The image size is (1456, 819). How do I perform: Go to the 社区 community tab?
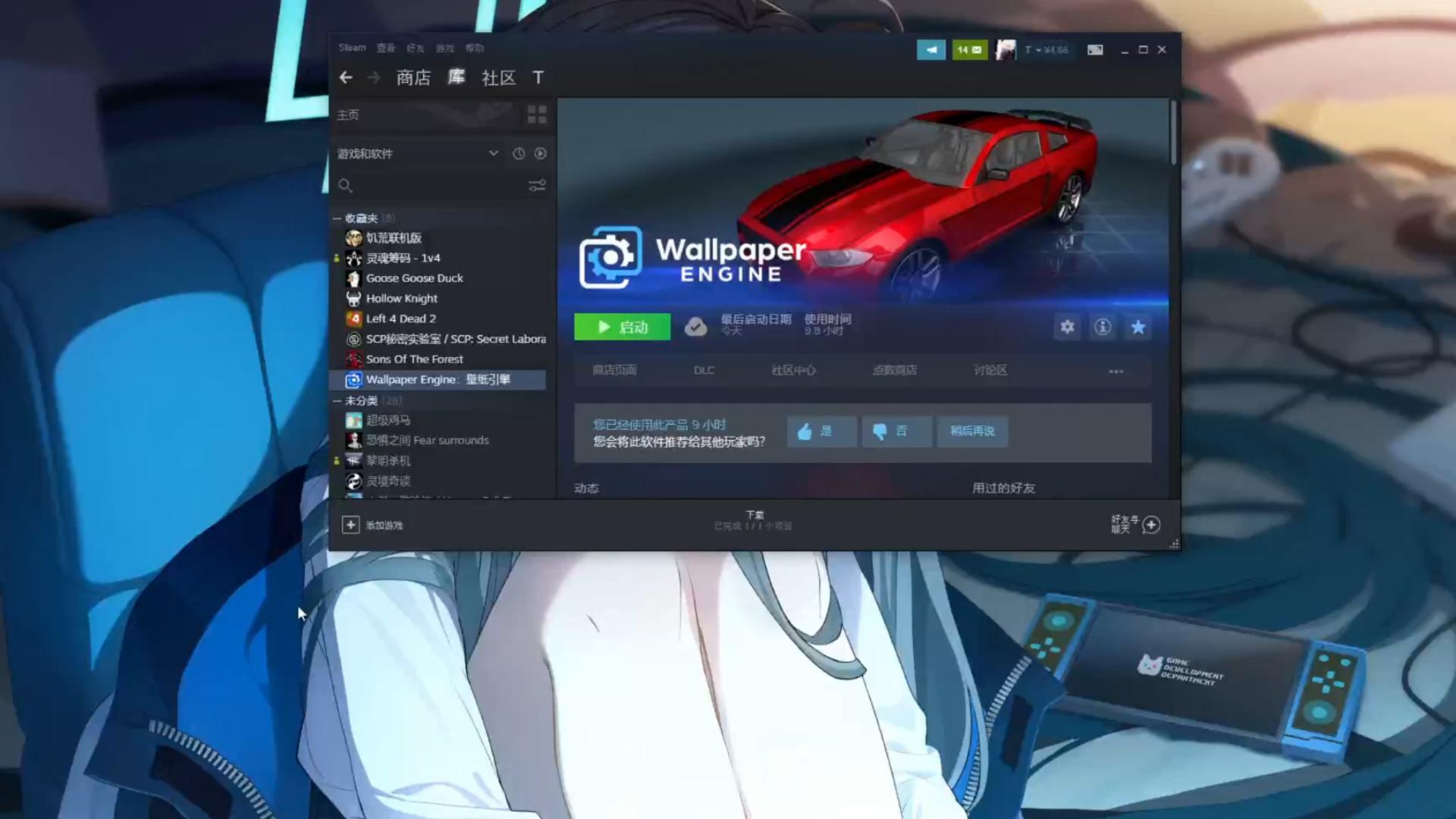coord(499,77)
